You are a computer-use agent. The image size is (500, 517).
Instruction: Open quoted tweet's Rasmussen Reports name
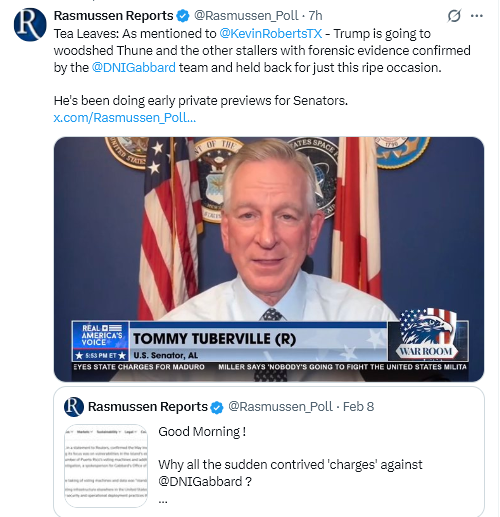point(148,407)
